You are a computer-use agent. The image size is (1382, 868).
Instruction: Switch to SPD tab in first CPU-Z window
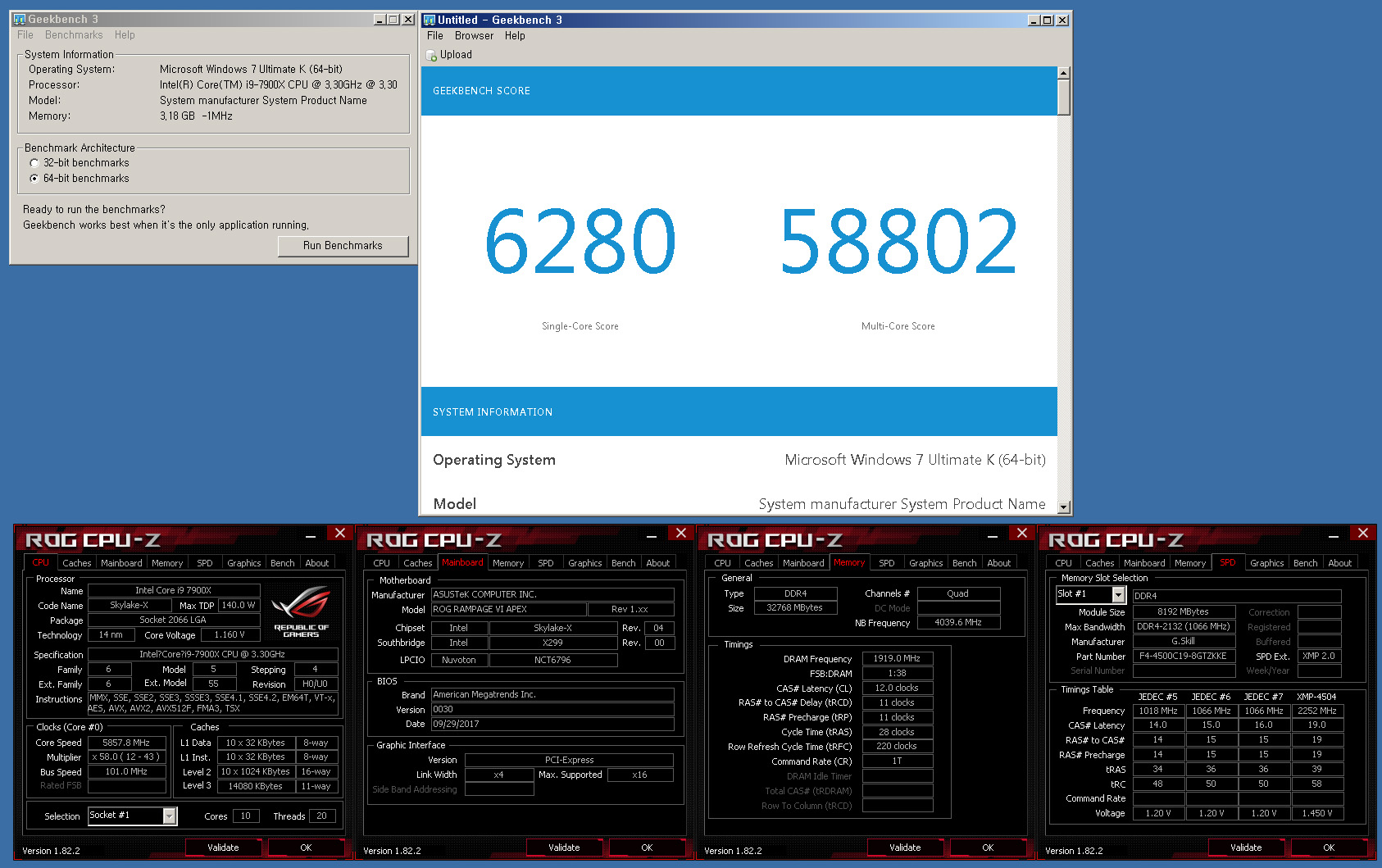point(205,563)
